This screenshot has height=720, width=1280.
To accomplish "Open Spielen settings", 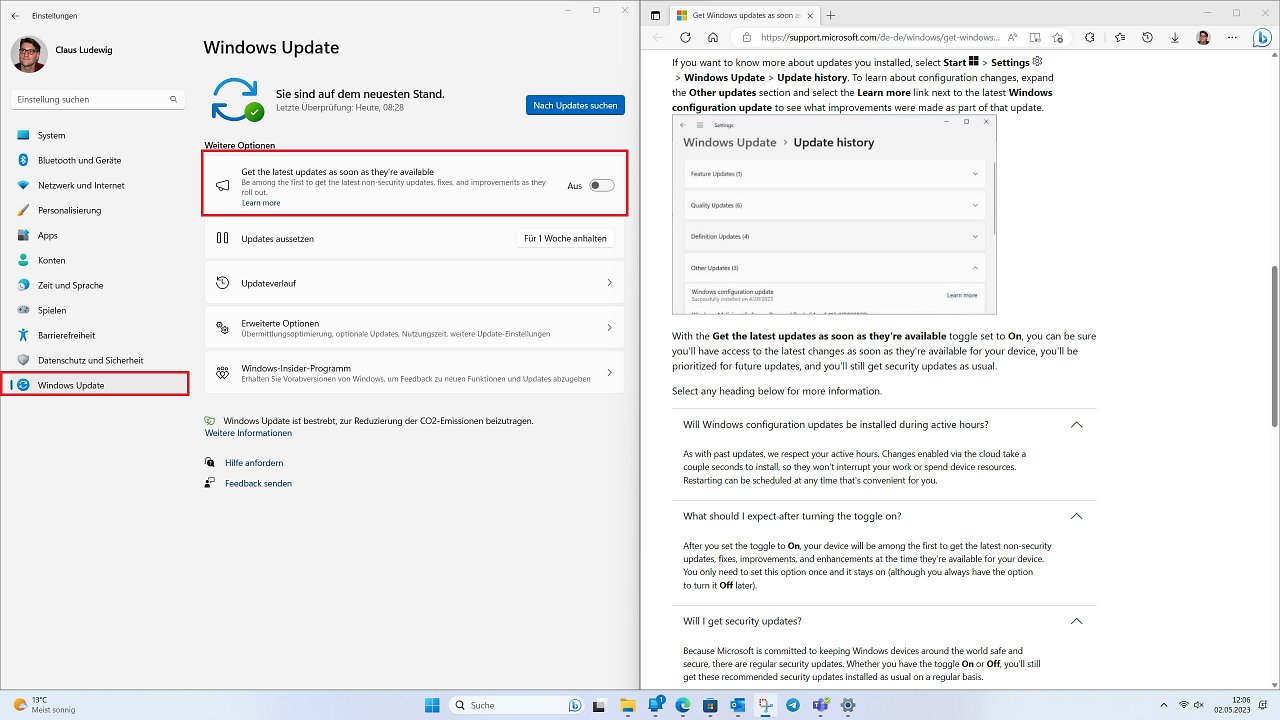I will (95, 310).
